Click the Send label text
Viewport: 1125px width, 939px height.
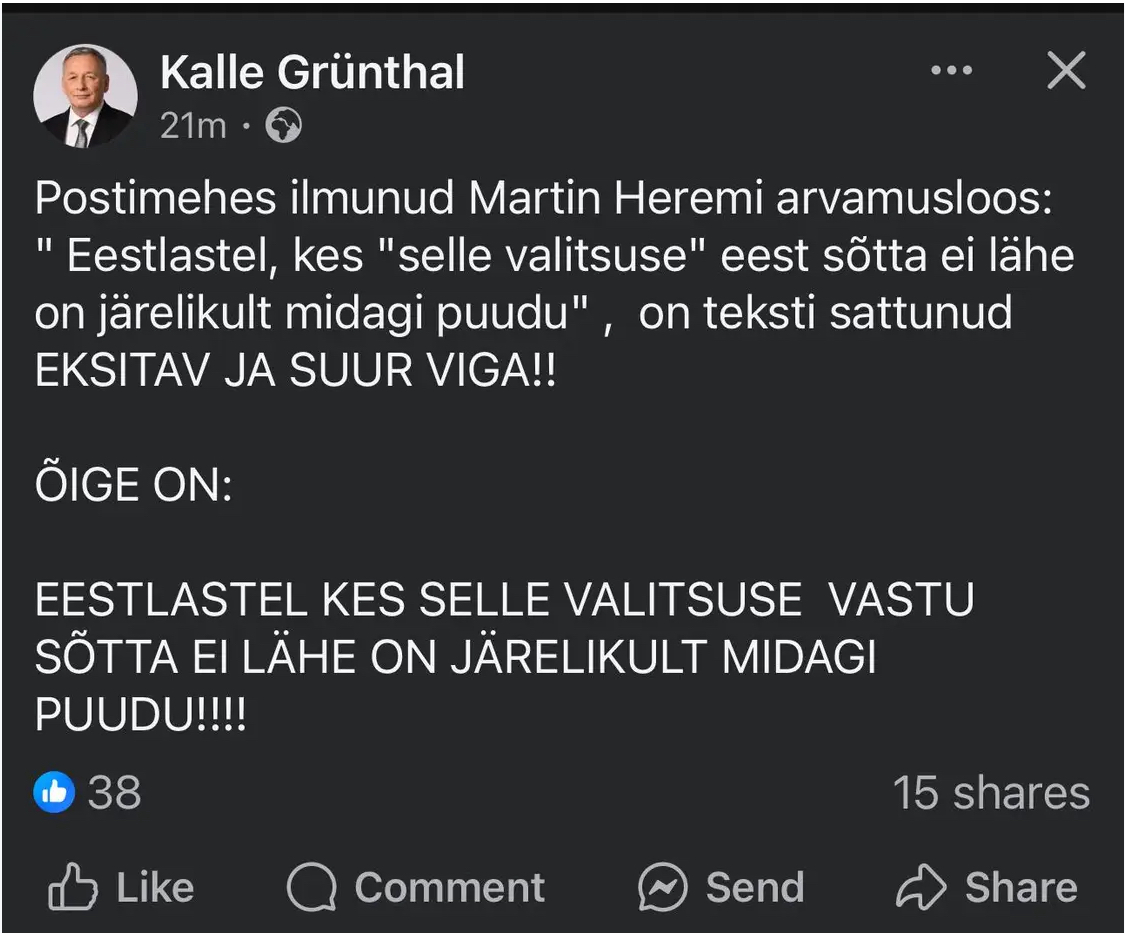click(x=754, y=888)
